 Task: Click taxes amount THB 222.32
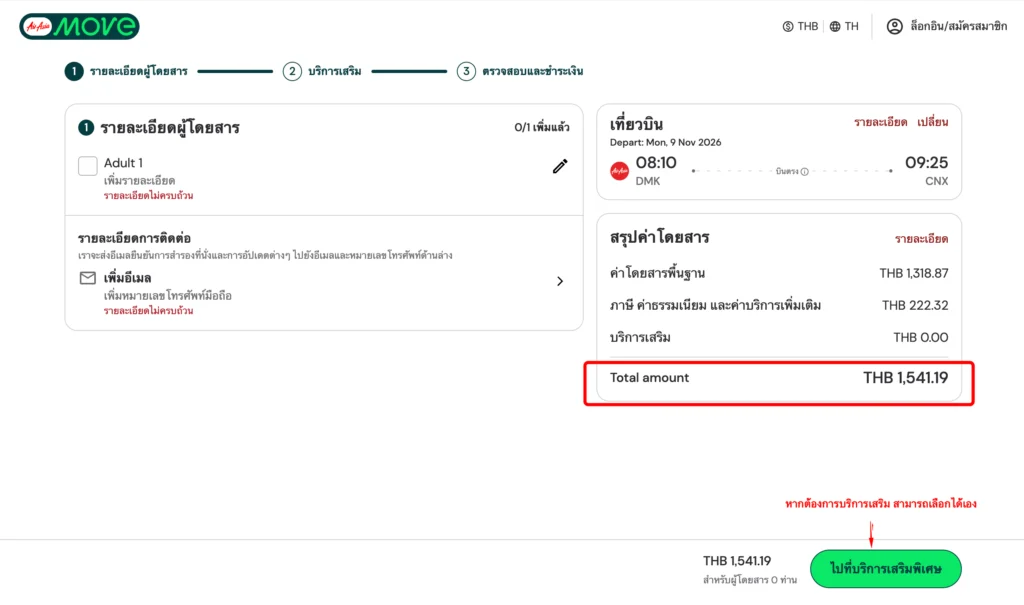click(915, 305)
